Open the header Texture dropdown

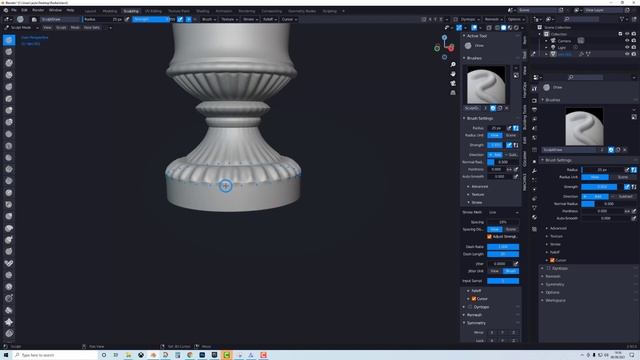pos(229,19)
